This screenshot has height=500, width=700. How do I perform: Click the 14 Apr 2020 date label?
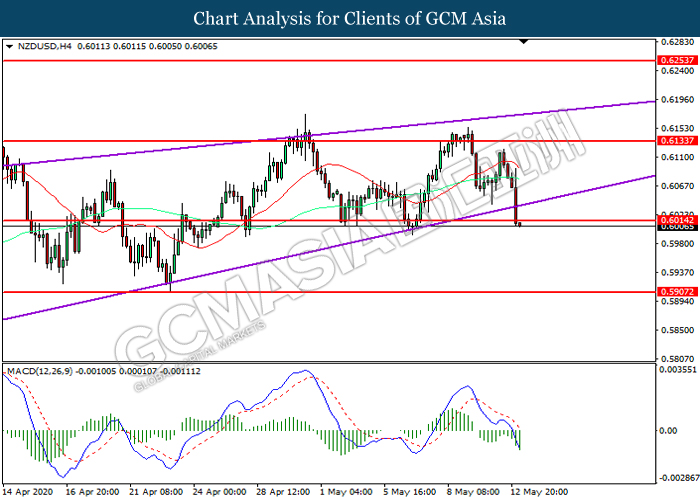coord(28,492)
